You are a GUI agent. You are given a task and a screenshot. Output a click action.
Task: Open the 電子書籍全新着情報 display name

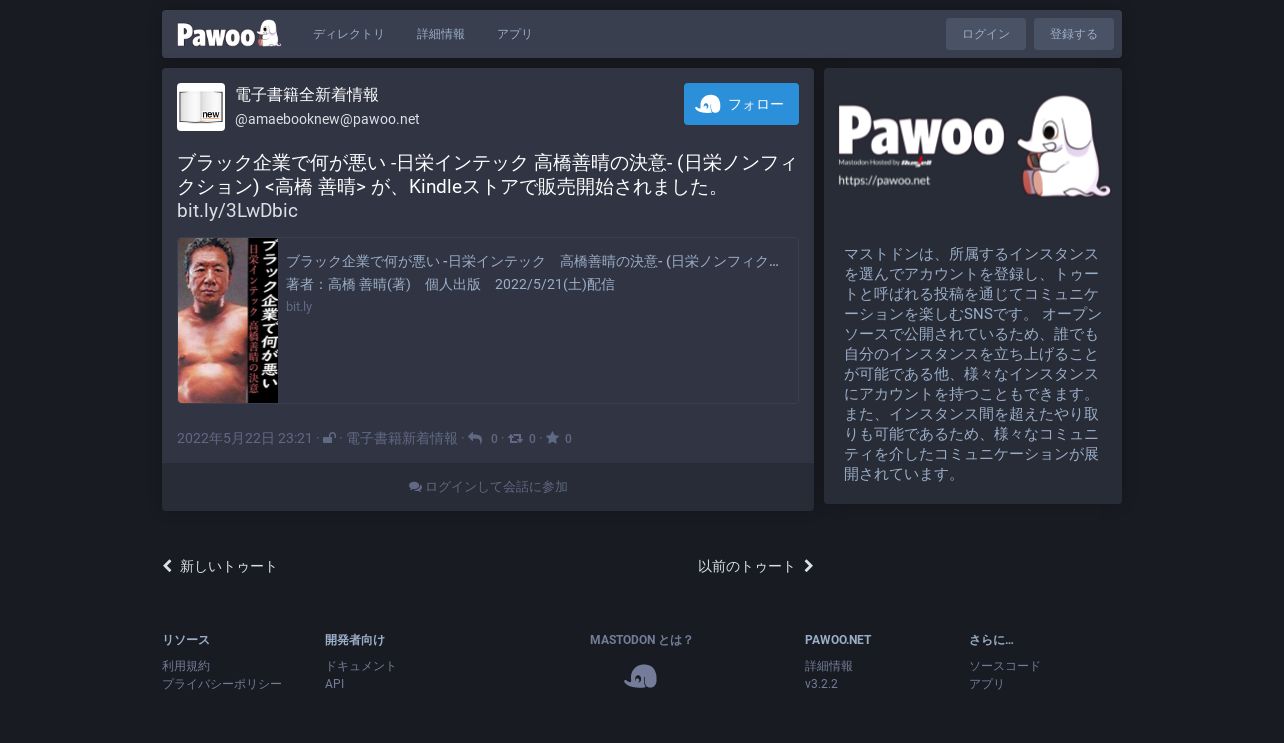coord(307,95)
